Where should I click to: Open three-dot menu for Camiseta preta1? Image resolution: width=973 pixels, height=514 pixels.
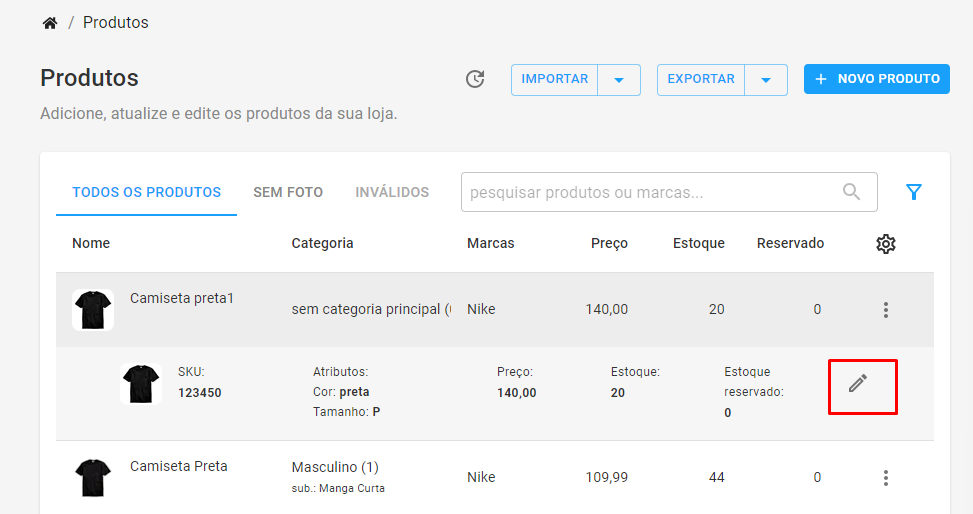pos(886,310)
